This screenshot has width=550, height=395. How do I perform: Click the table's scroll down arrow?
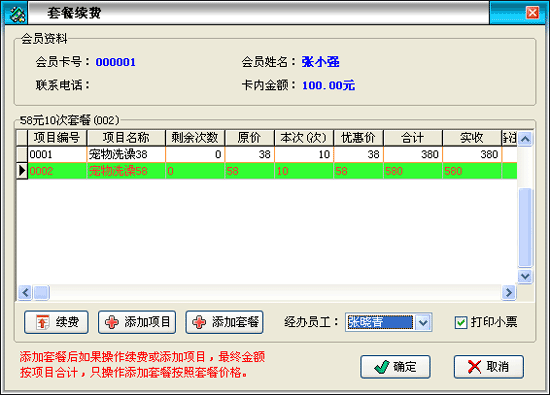point(525,276)
